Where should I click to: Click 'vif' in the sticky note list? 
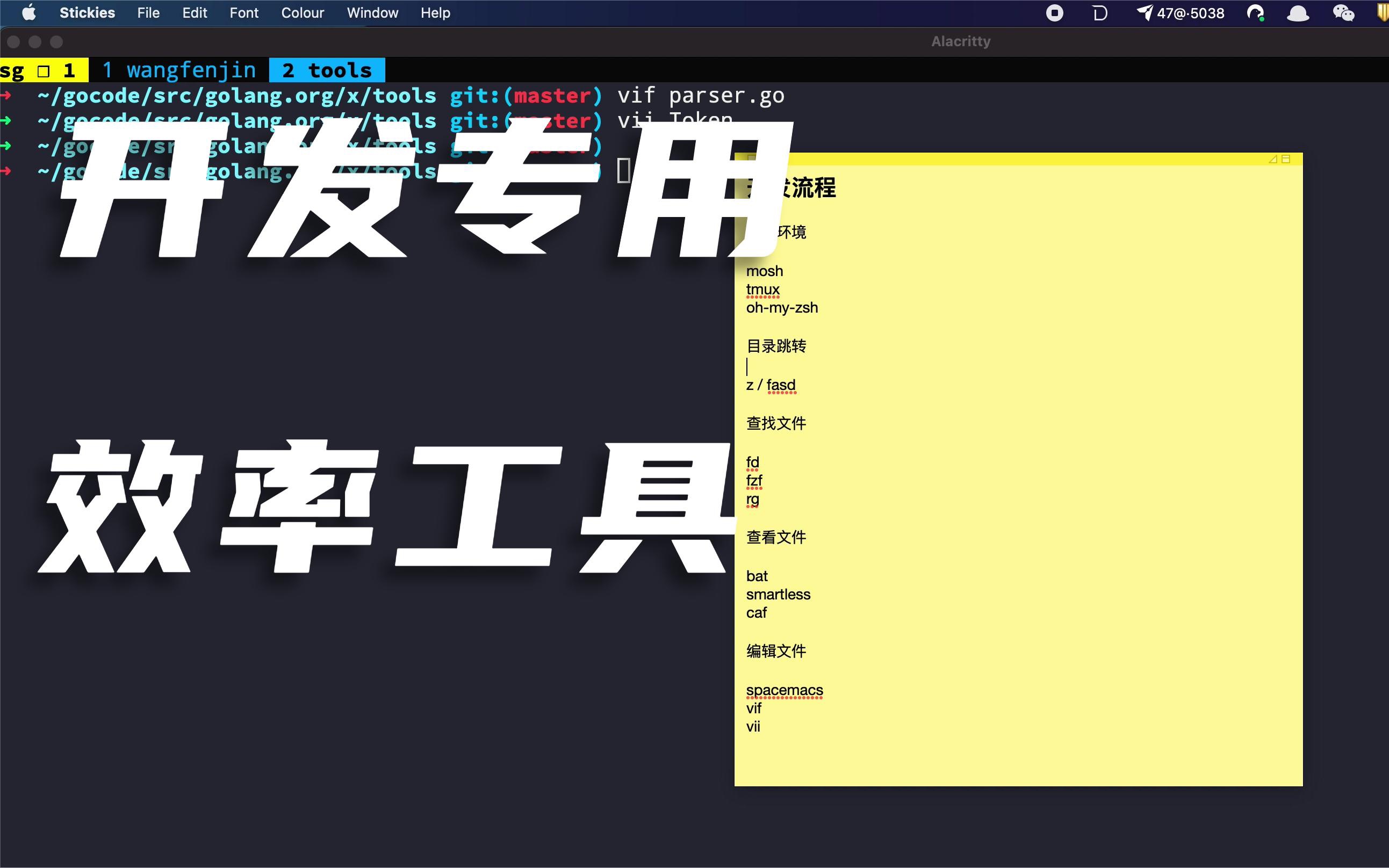pos(753,708)
